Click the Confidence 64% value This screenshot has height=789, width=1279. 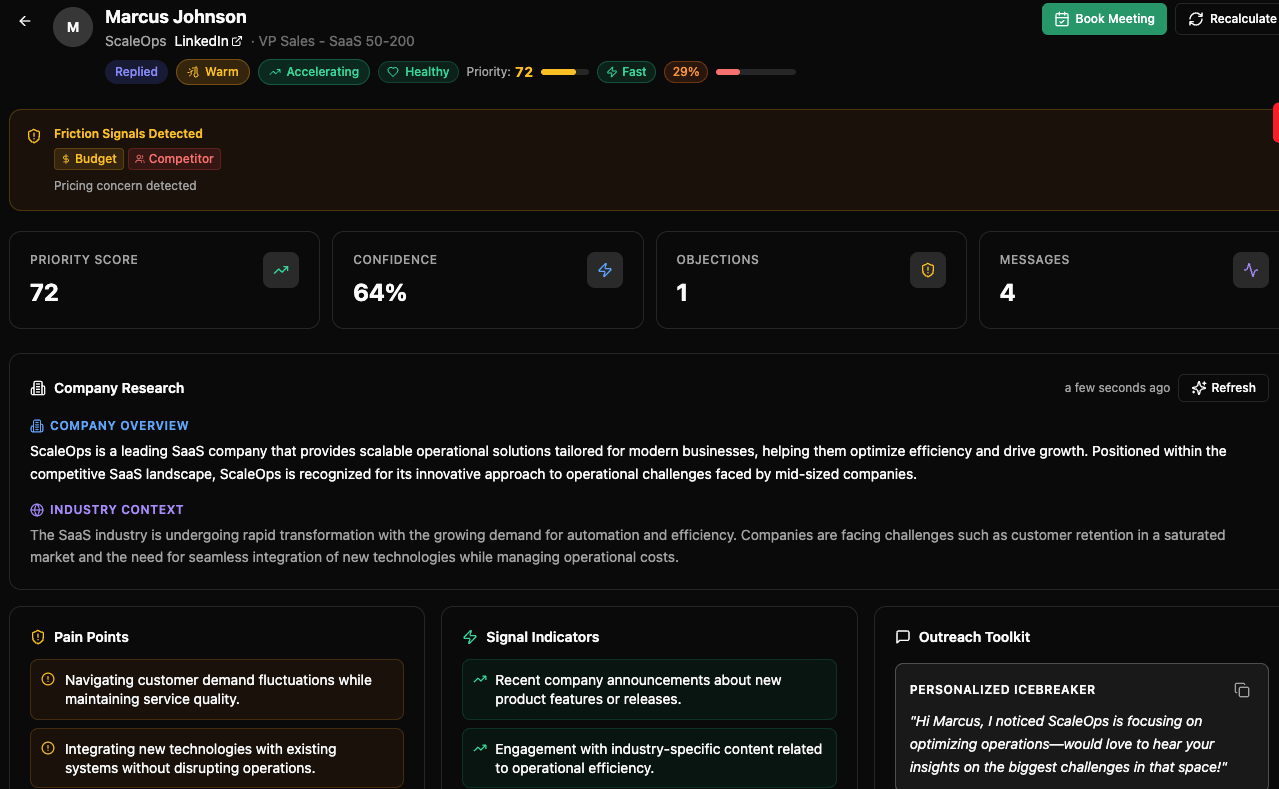tap(380, 293)
